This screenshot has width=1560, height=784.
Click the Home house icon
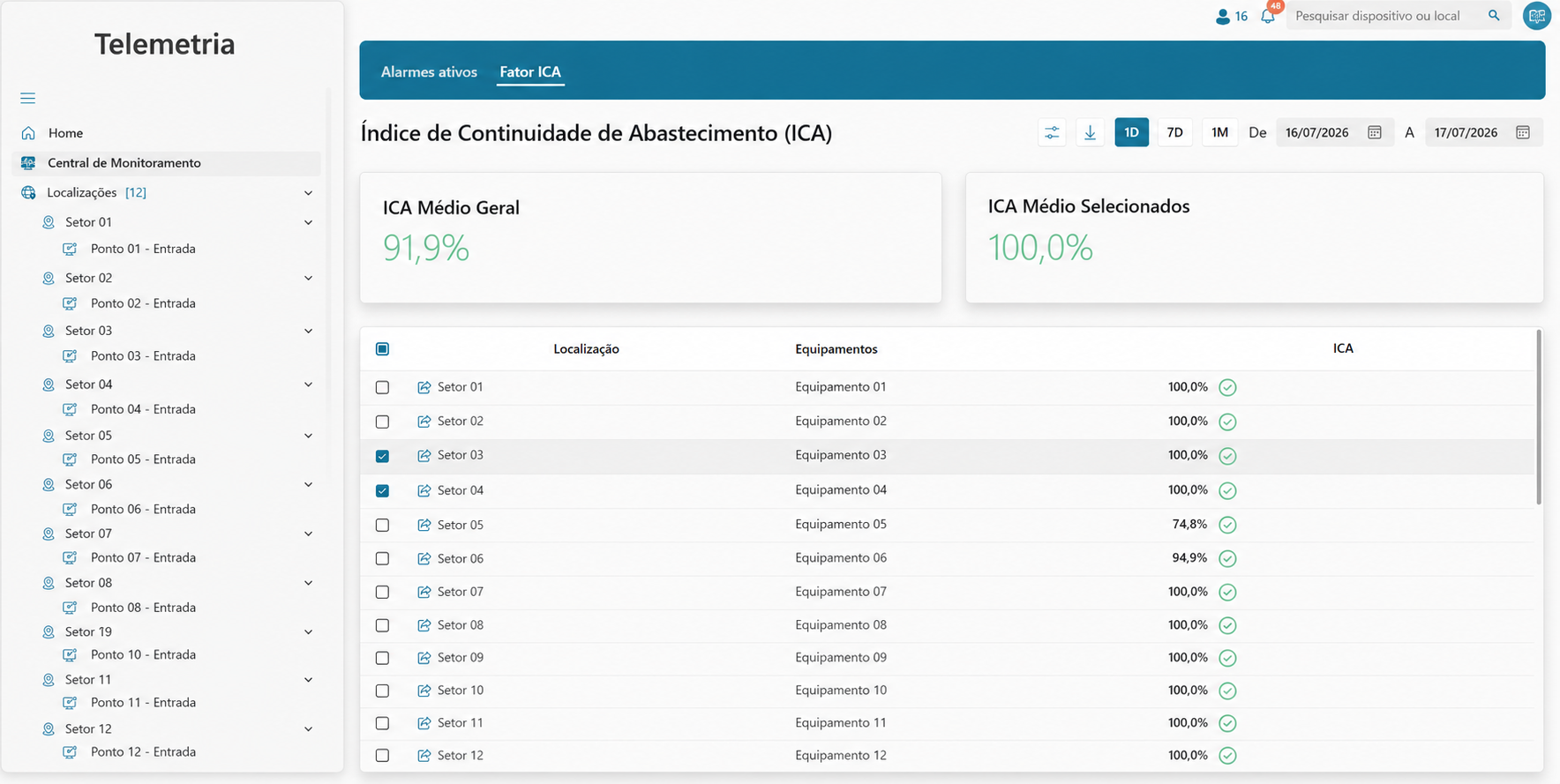28,133
